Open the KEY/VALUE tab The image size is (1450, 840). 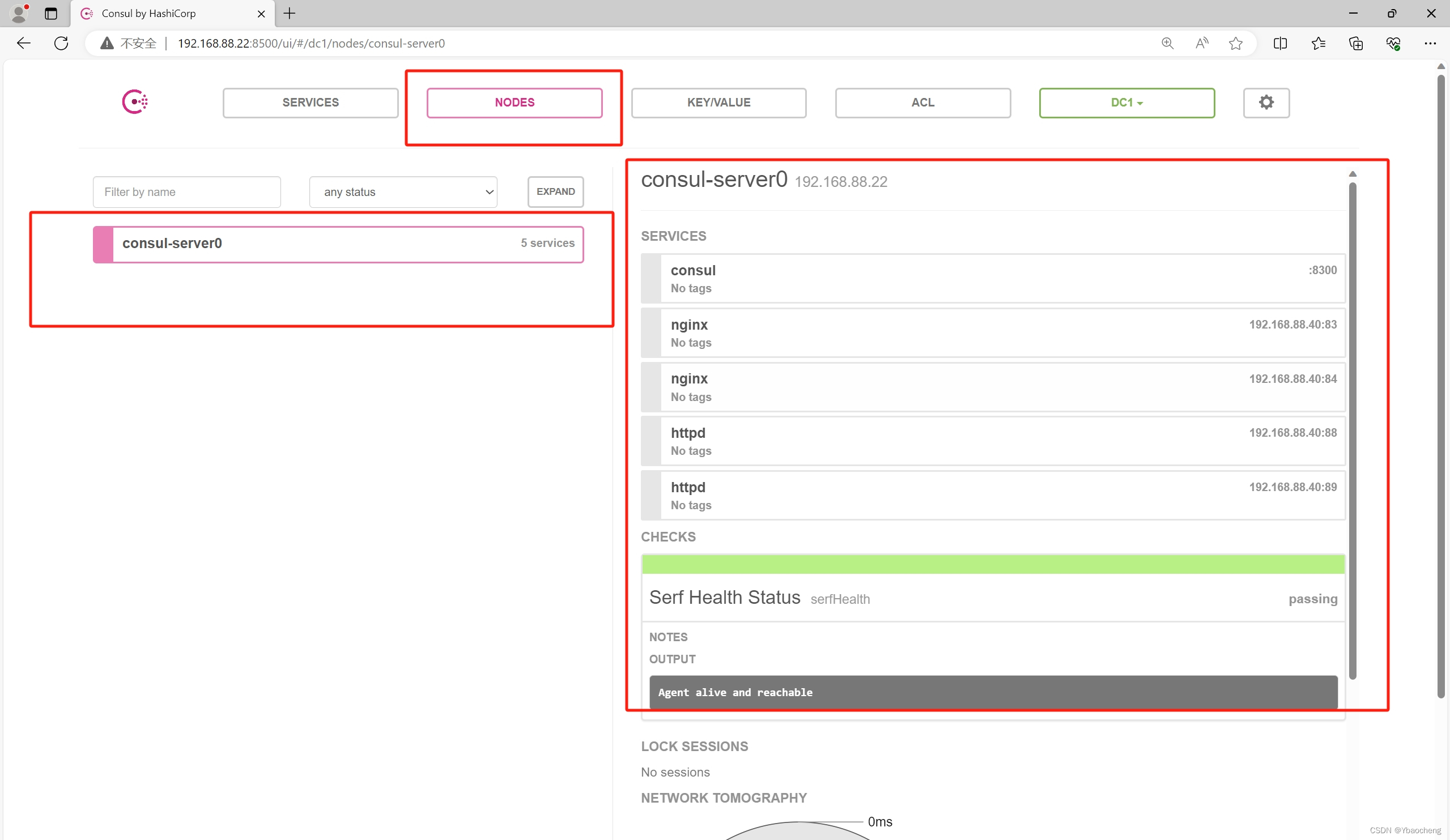718,103
